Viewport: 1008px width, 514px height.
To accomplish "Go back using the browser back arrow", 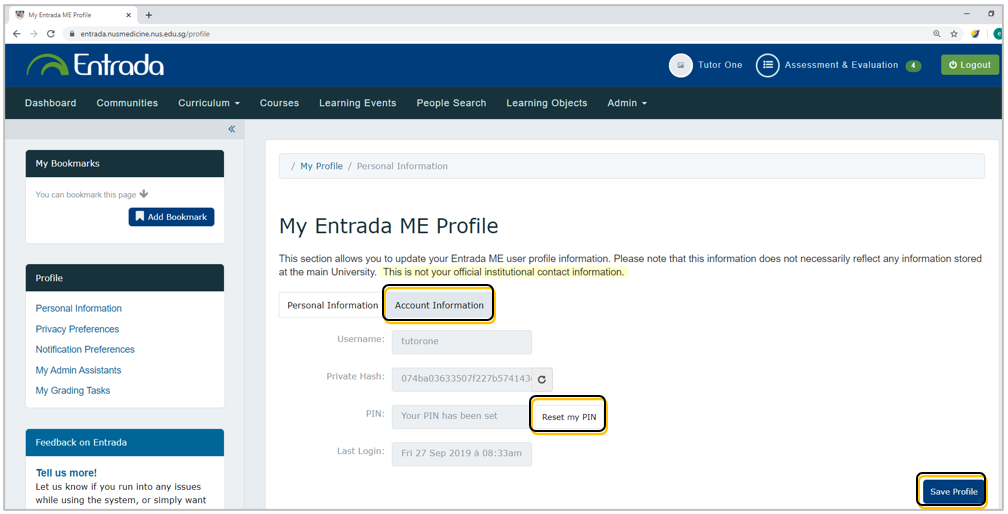I will pos(17,33).
